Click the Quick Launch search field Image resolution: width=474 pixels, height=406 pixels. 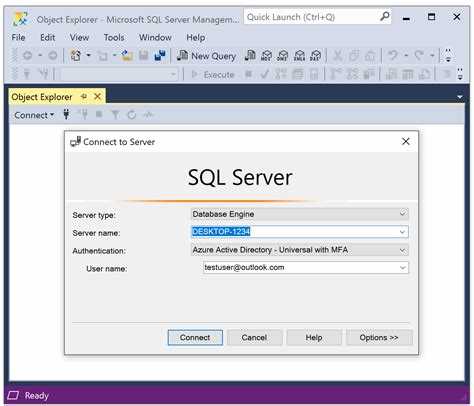312,17
